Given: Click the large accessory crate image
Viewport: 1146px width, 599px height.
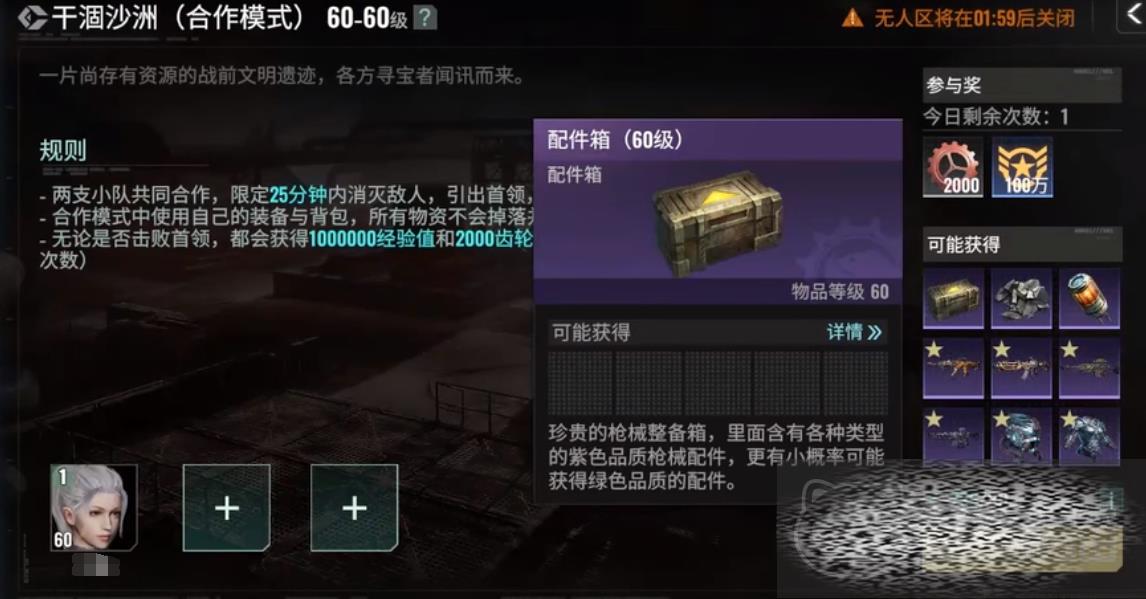Looking at the screenshot, I should (x=717, y=222).
